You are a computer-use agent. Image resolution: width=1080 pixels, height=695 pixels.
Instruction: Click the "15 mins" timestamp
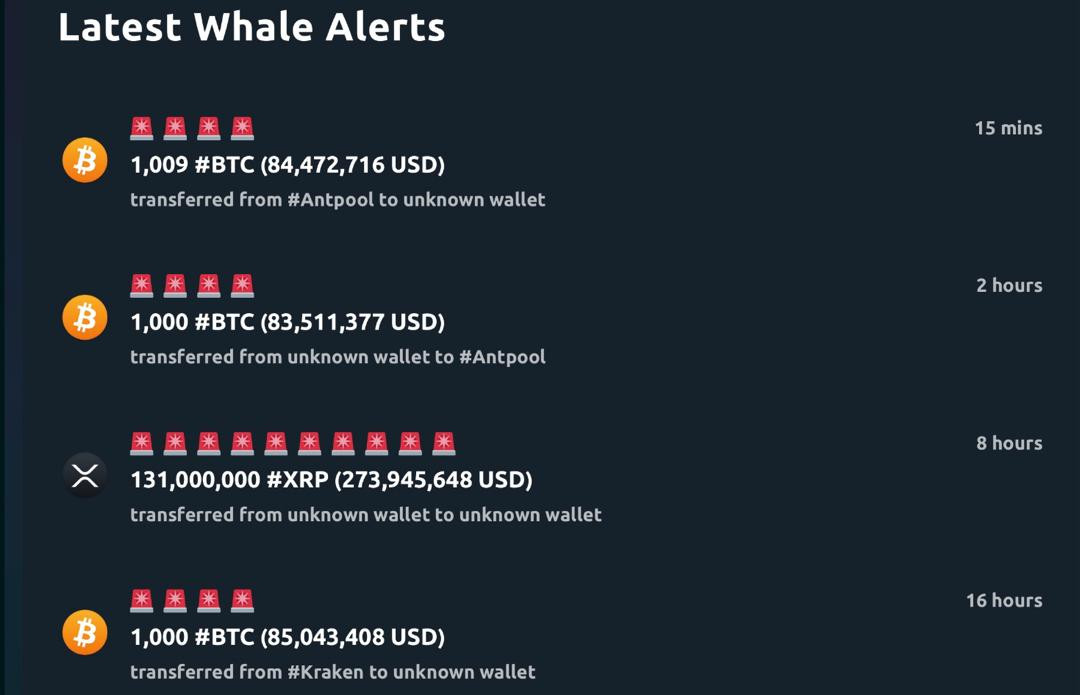pos(1008,128)
